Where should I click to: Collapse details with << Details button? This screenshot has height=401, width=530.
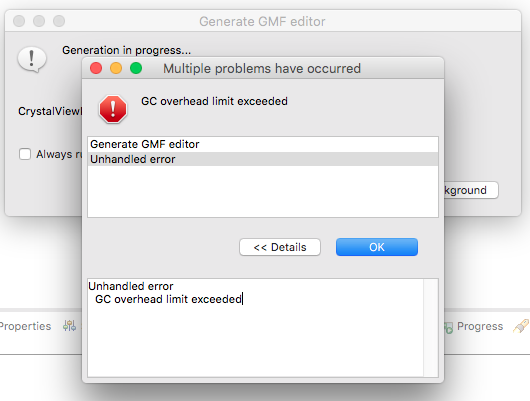(280, 247)
